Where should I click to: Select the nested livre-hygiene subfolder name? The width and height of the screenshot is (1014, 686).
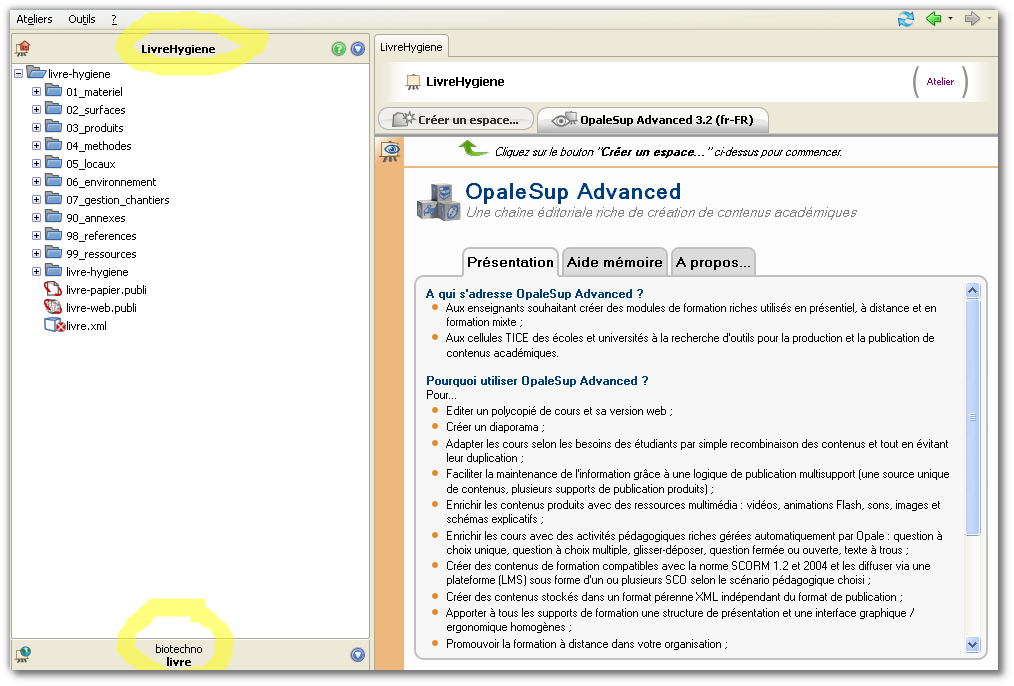click(97, 272)
